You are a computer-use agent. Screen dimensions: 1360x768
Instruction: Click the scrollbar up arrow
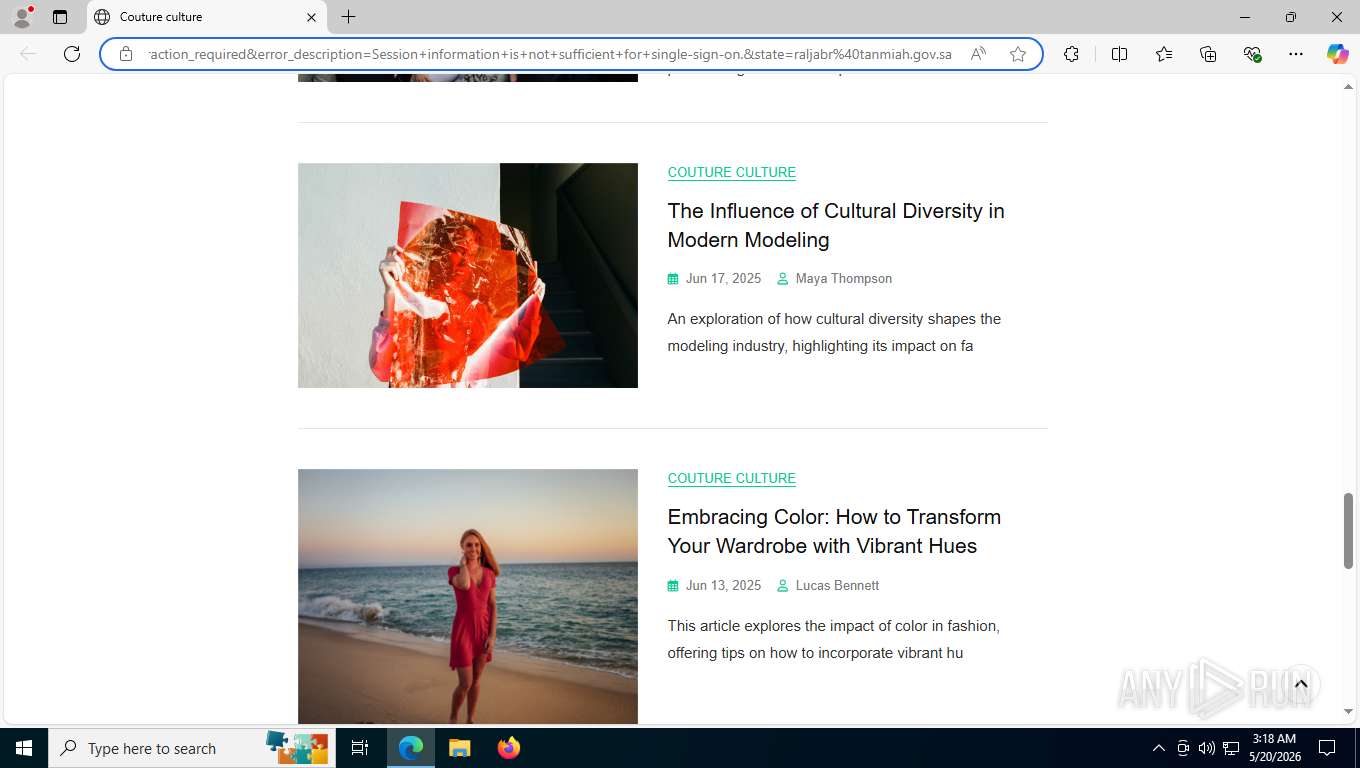click(1348, 87)
